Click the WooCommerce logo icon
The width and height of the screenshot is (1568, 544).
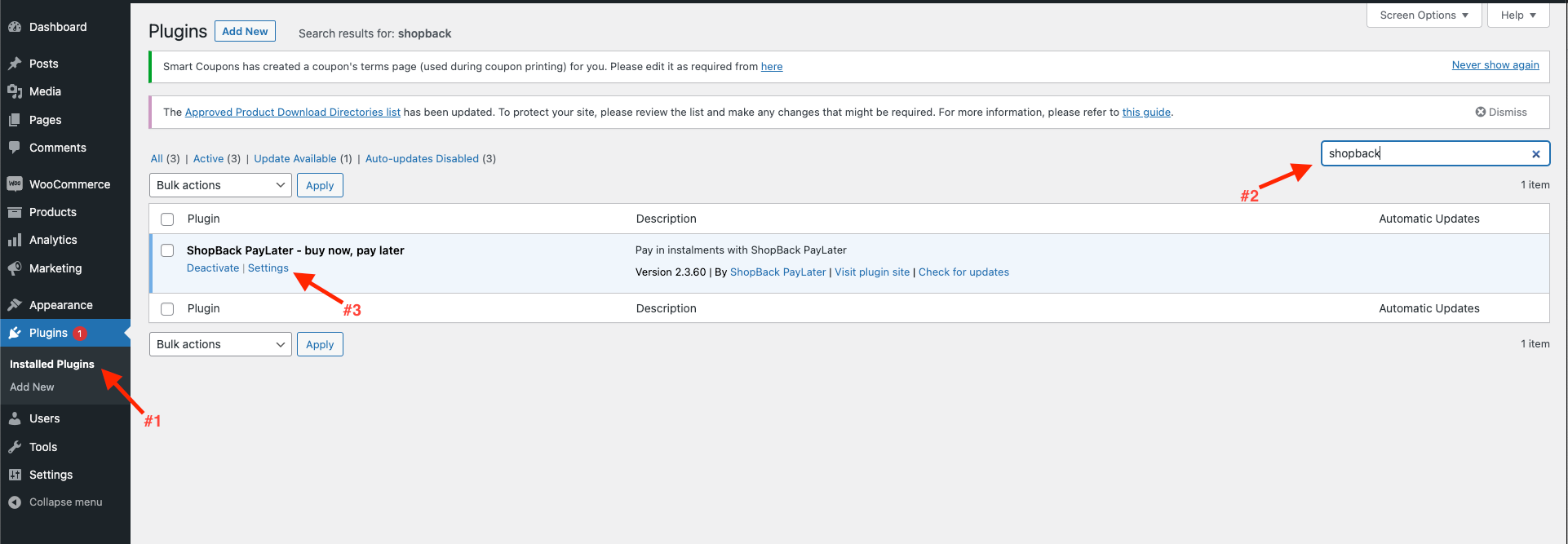pos(15,184)
